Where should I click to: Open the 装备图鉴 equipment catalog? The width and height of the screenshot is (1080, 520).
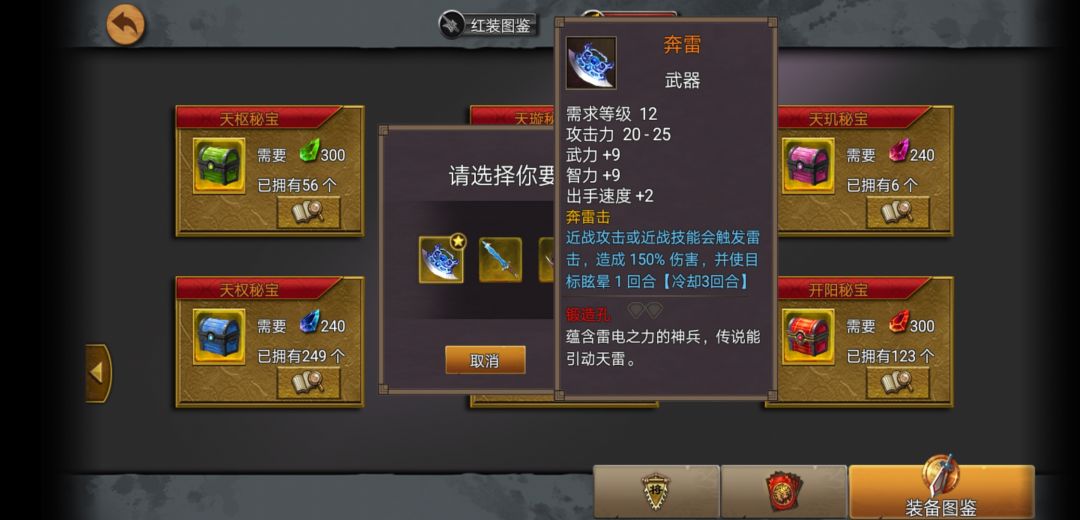tap(941, 492)
